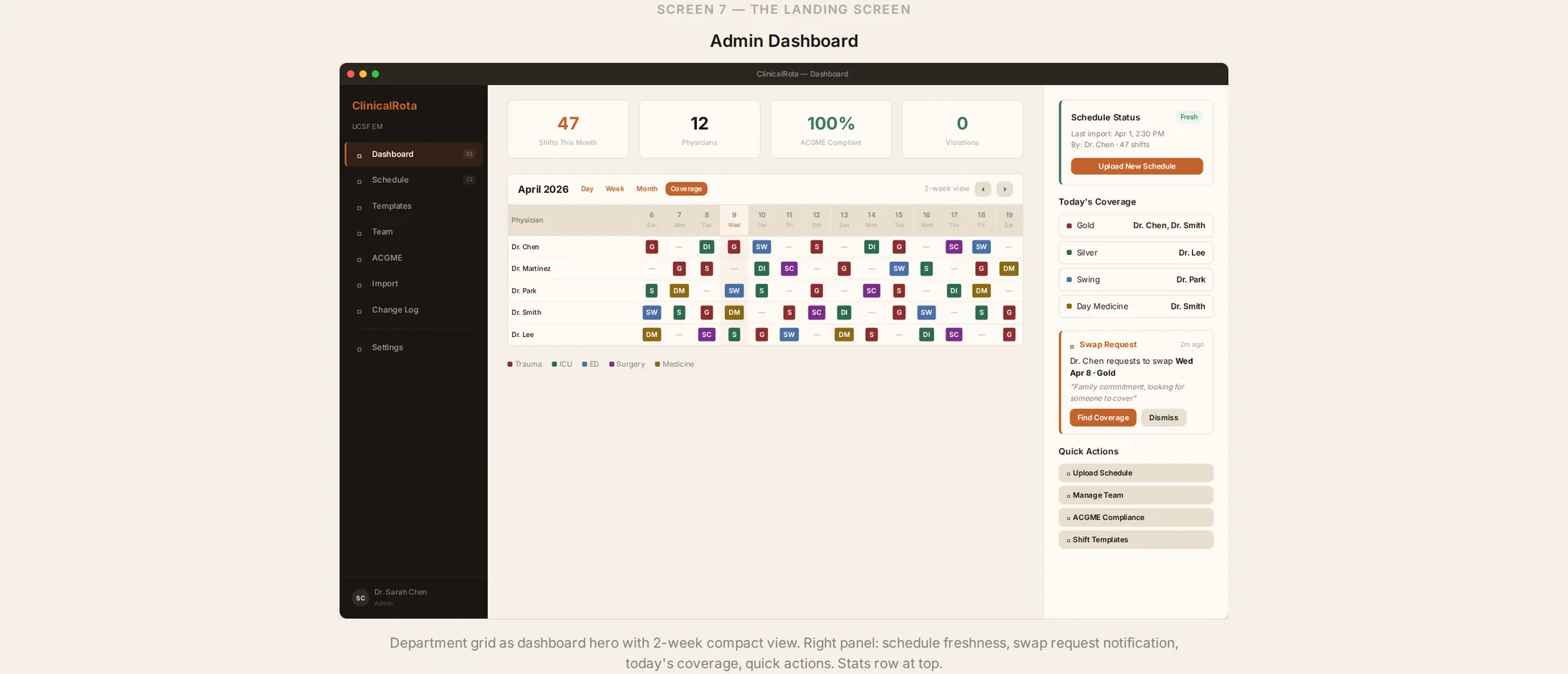Advance to next two-week period
The width and height of the screenshot is (1568, 674).
(1004, 189)
